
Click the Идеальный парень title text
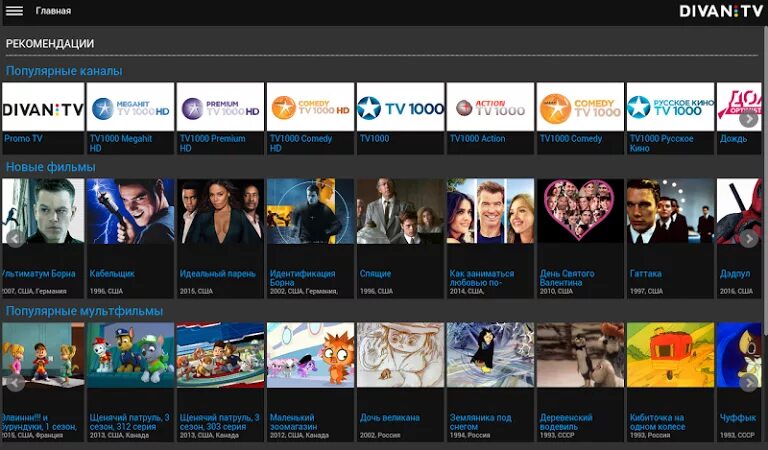(217, 273)
